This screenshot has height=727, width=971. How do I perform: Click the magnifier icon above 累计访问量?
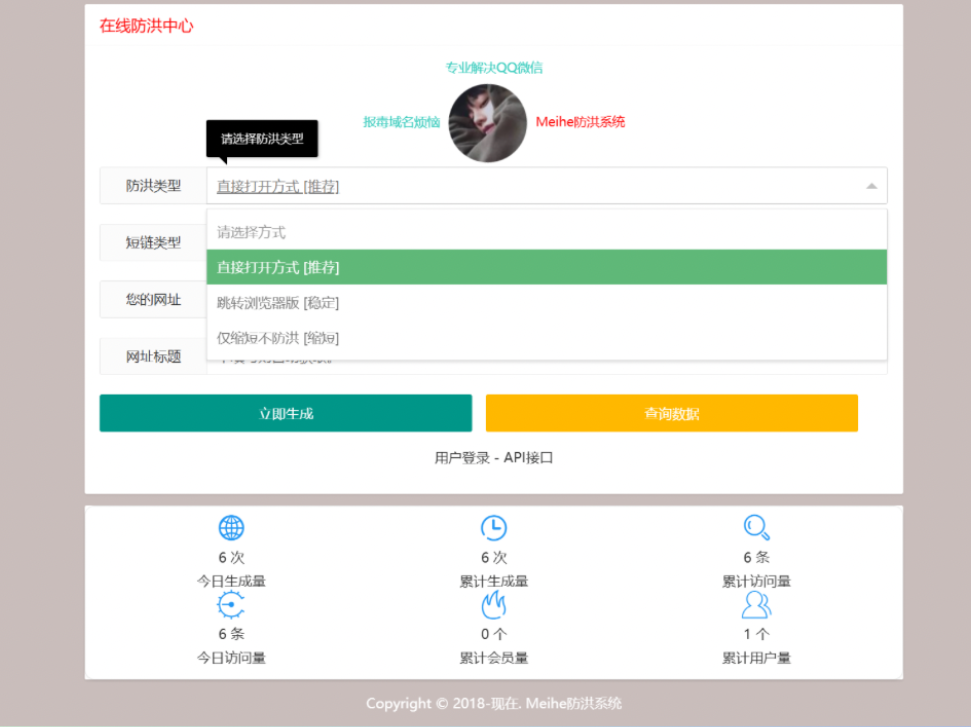click(756, 527)
